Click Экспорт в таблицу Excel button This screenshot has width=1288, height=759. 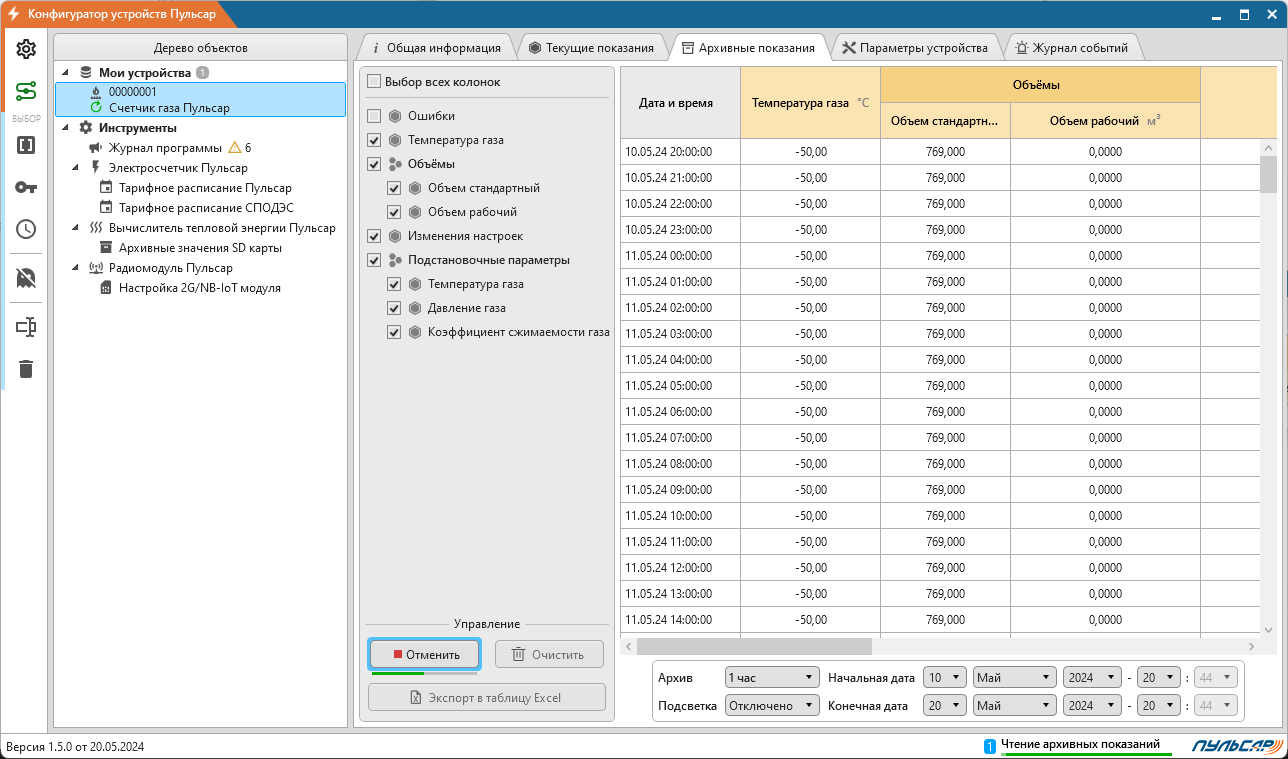[x=487, y=697]
